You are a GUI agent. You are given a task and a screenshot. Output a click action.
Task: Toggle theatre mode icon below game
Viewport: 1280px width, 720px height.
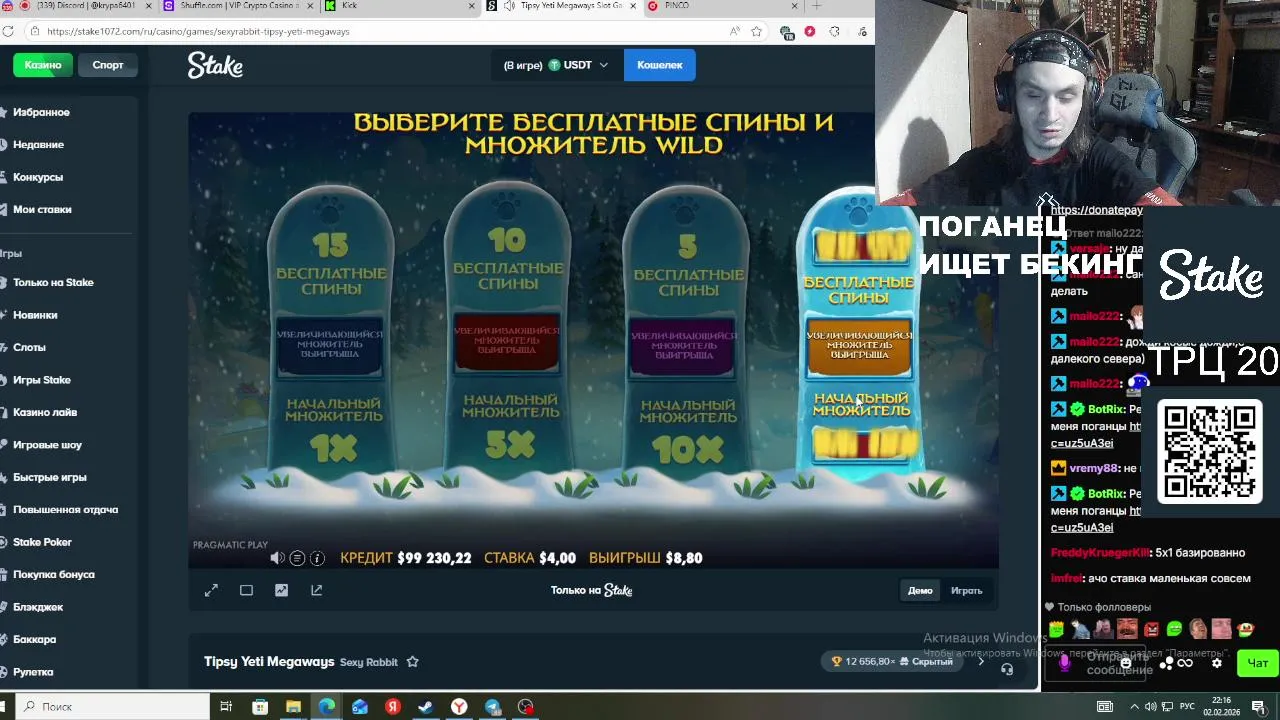tap(246, 590)
